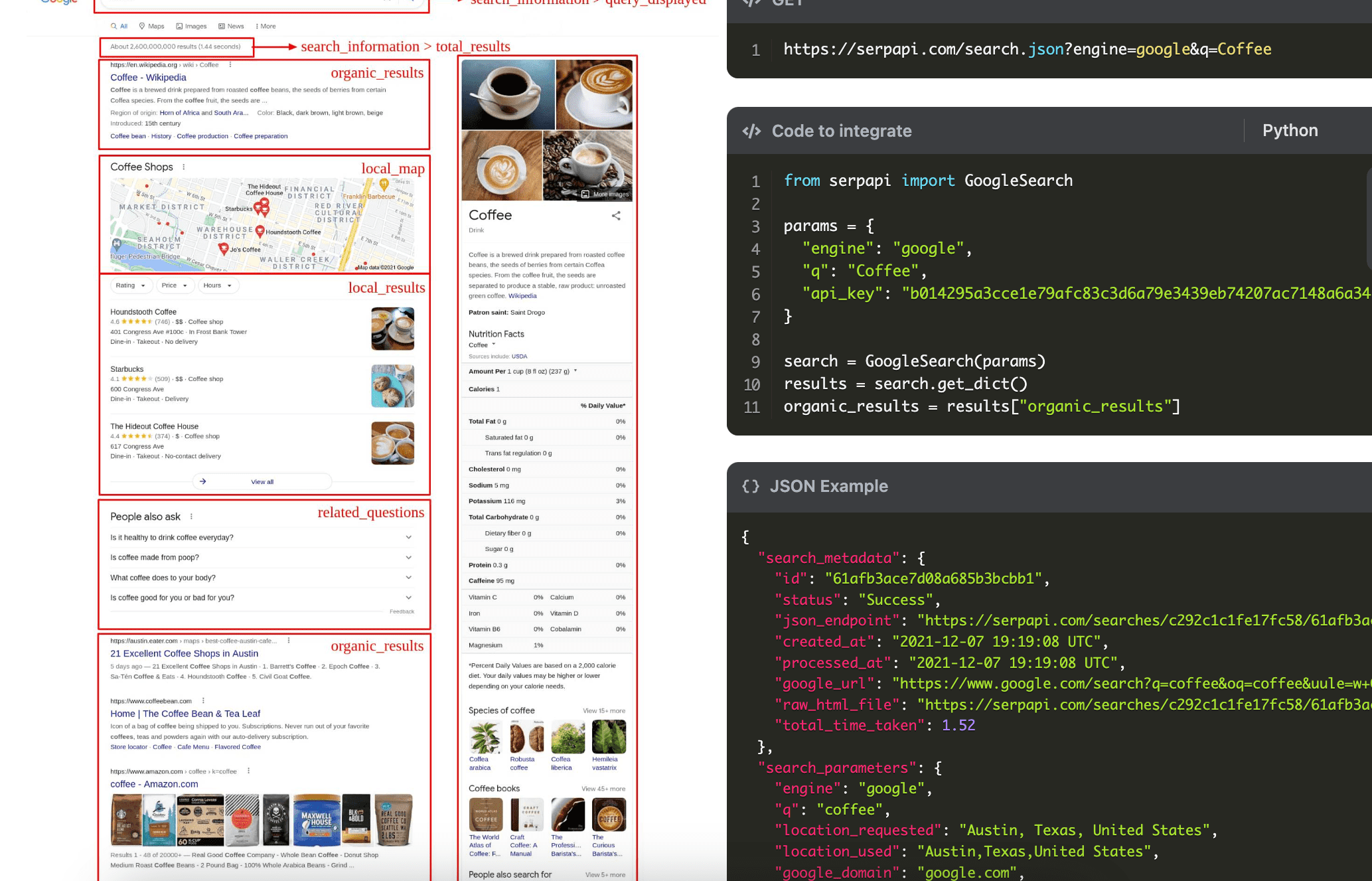Open the Hemileia vastatrix thumbnail
Image resolution: width=1372 pixels, height=881 pixels.
609,737
